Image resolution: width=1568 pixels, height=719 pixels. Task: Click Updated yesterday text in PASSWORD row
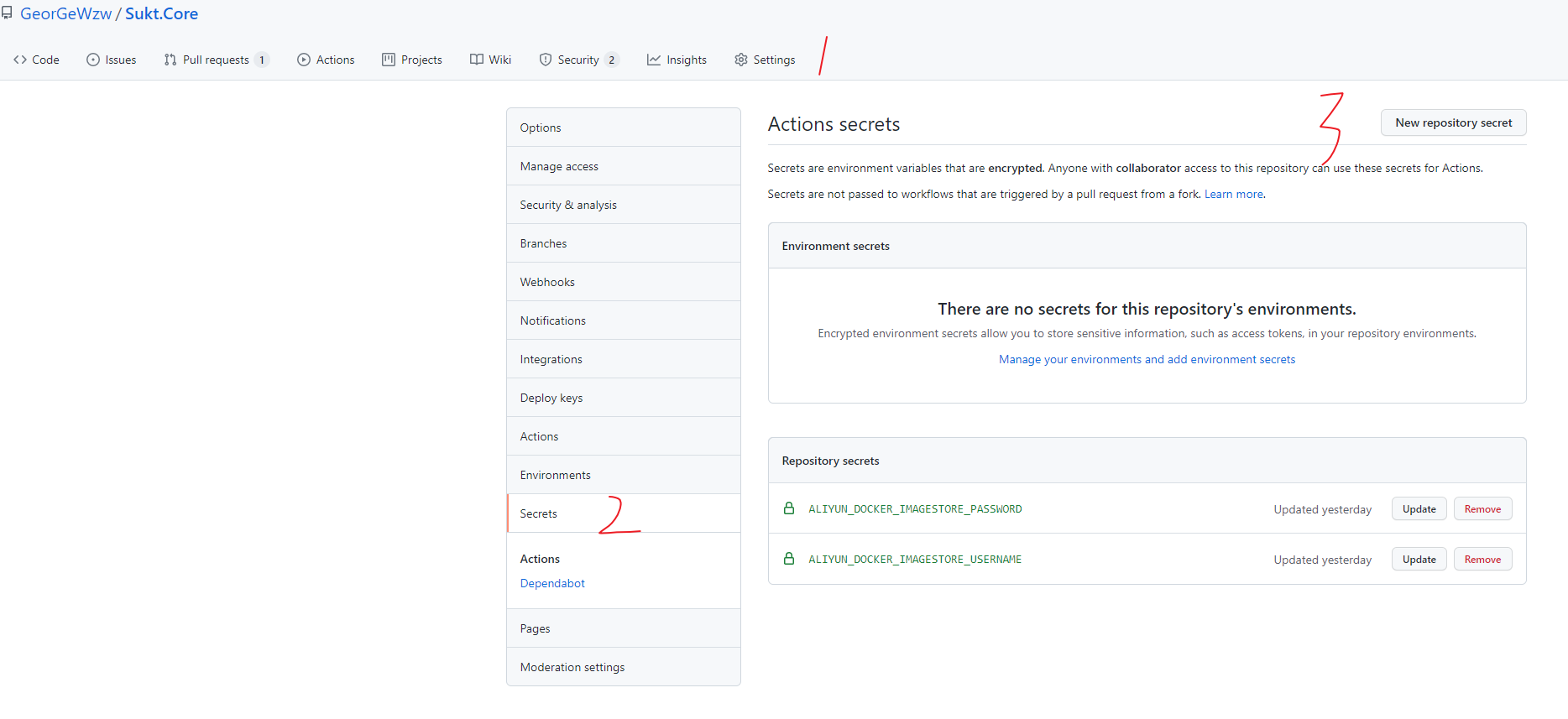click(1322, 509)
